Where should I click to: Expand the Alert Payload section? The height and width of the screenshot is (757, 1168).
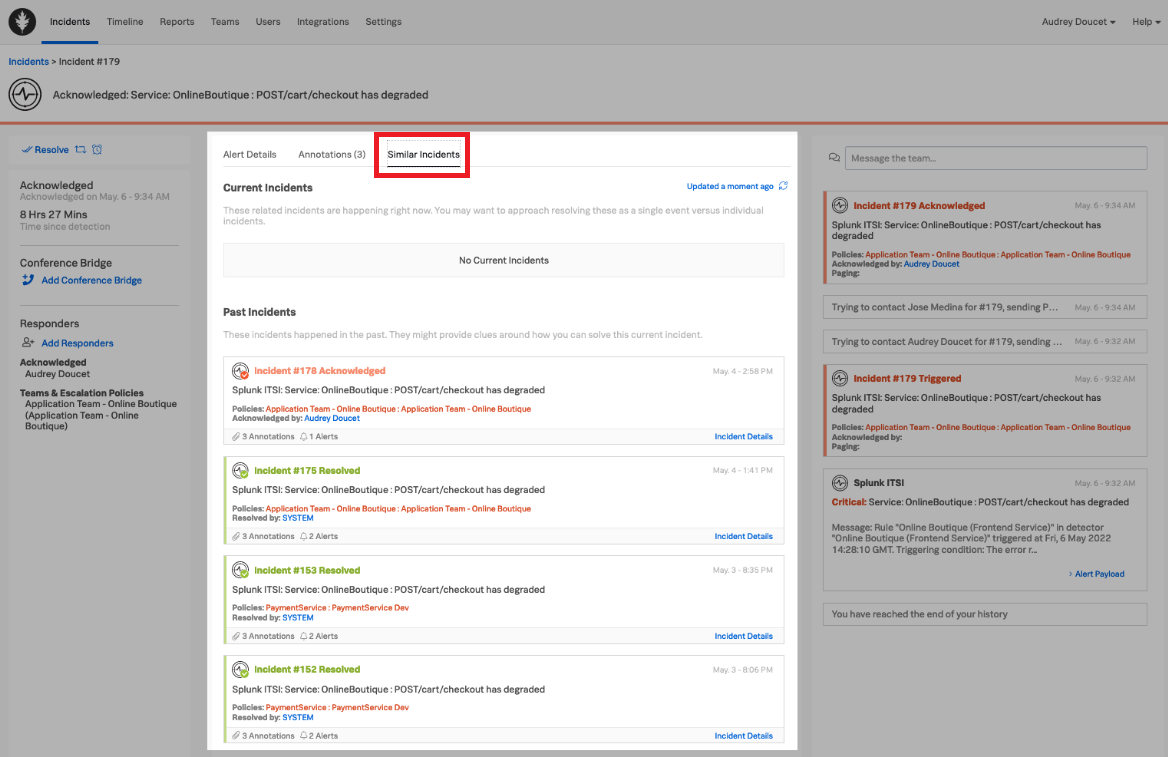tap(1096, 574)
